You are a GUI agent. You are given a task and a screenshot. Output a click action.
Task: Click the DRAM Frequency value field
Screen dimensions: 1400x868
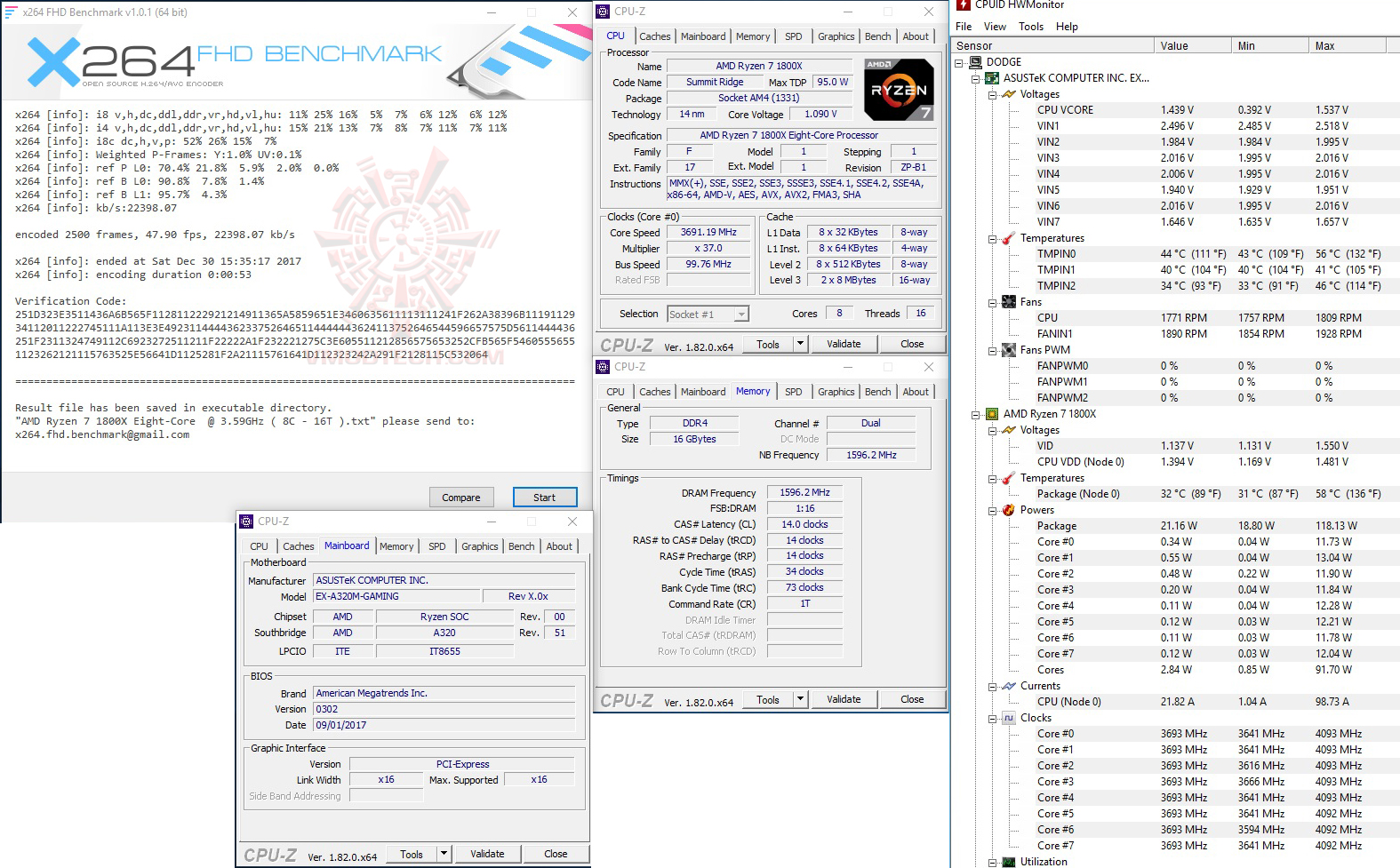pos(804,492)
